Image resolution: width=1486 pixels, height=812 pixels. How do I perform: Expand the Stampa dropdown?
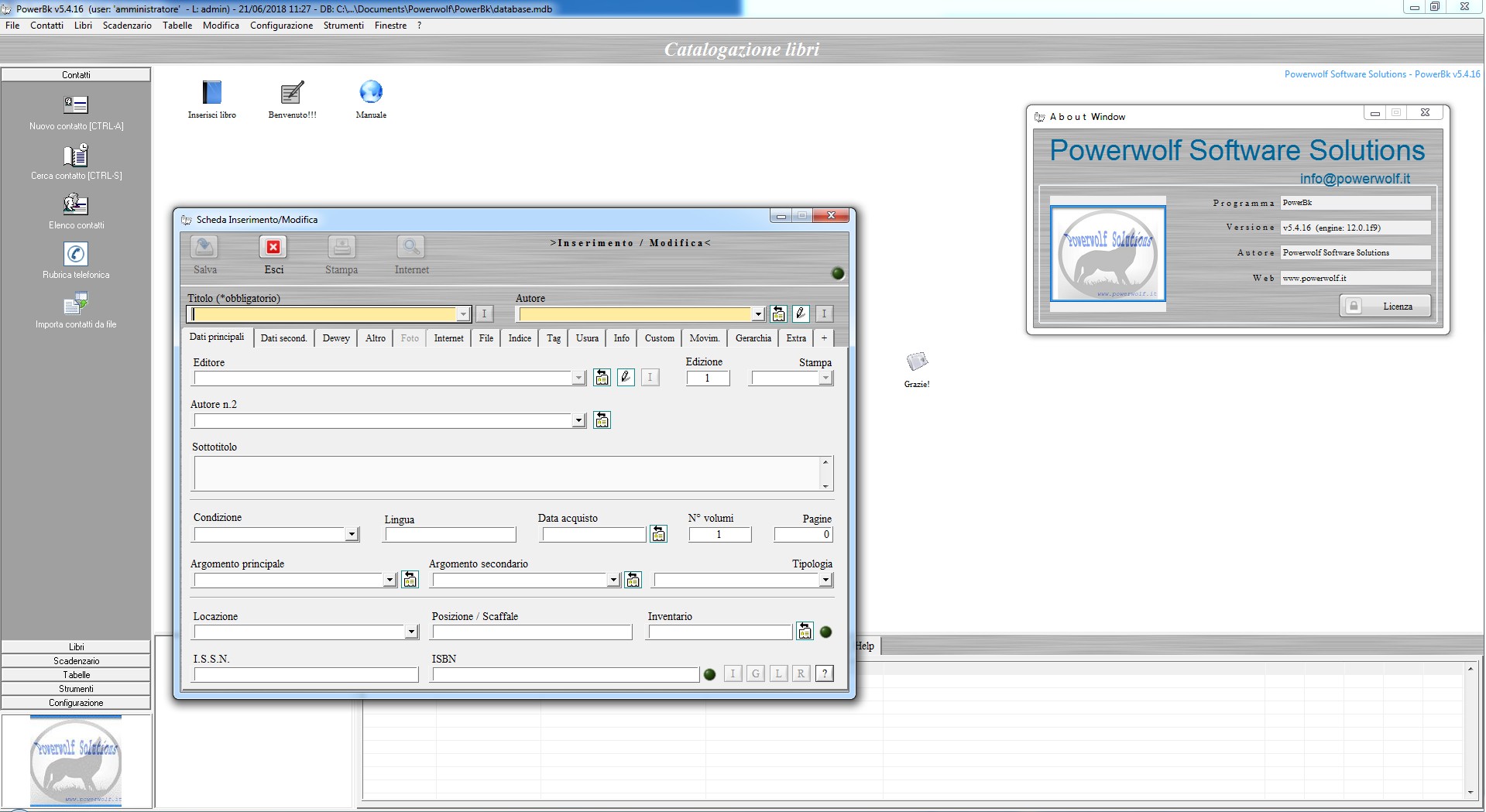click(825, 378)
